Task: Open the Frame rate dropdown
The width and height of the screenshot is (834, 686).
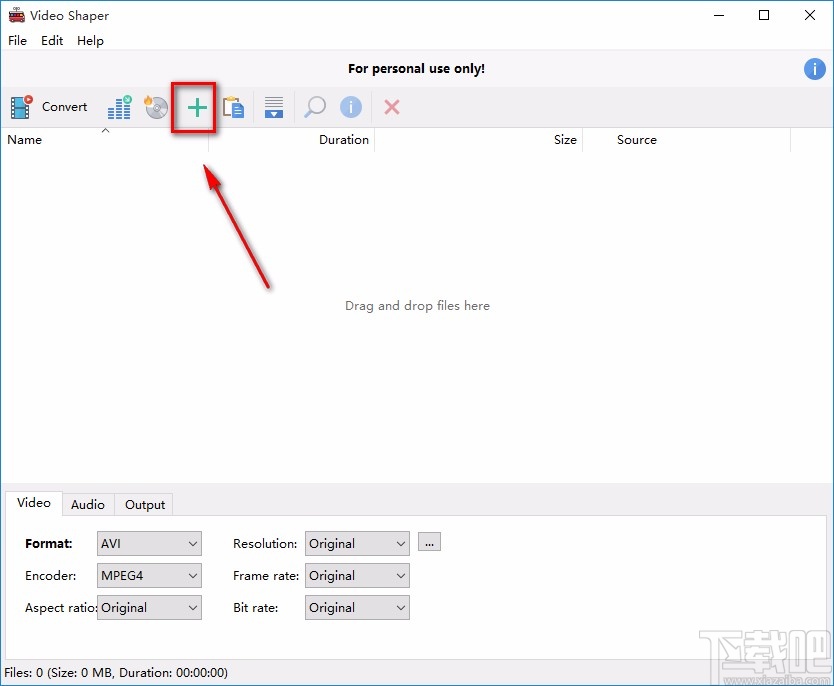Action: tap(357, 575)
